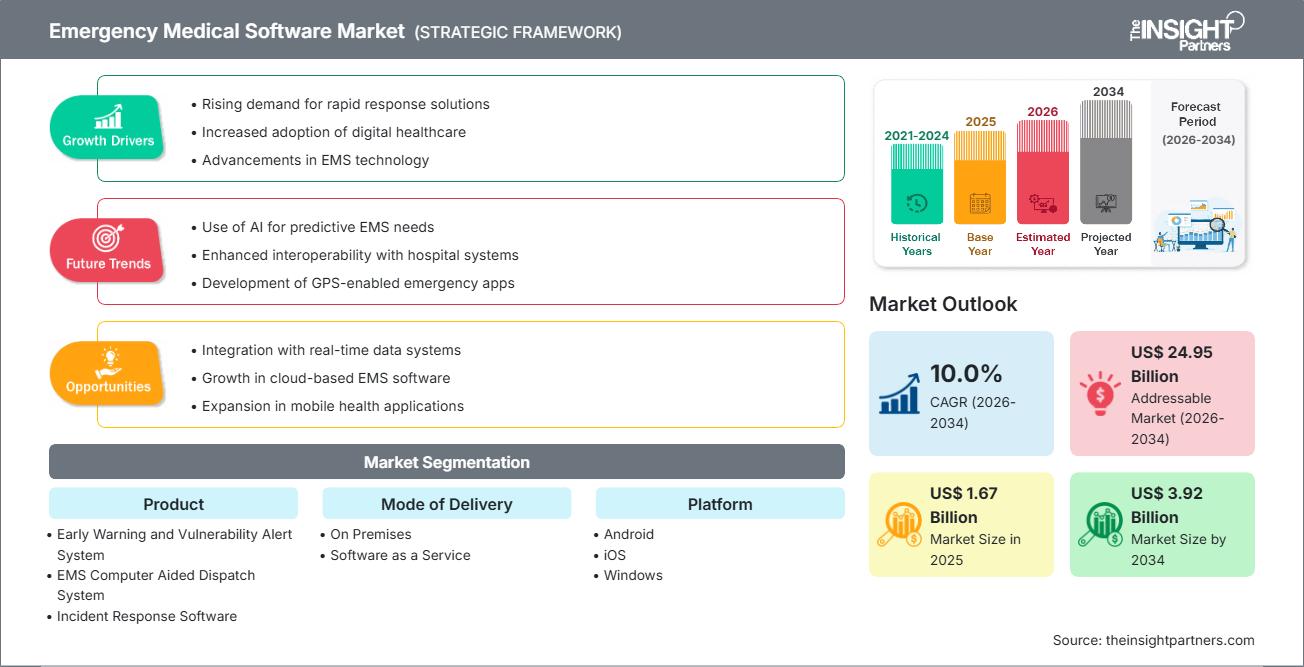Switch to the Mode of Delivery tab
Image resolution: width=1304 pixels, height=667 pixels.
446,504
